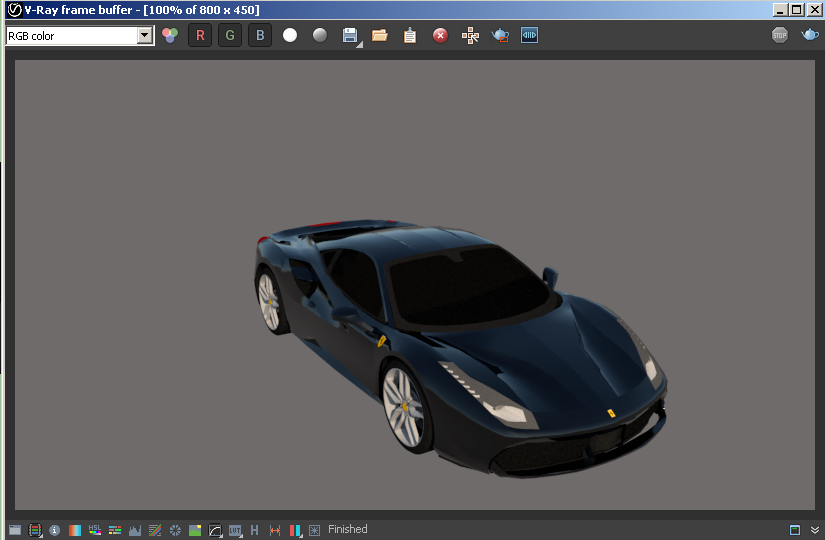Switch to alpha channel white circle
The height and width of the screenshot is (540, 826).
coord(290,35)
